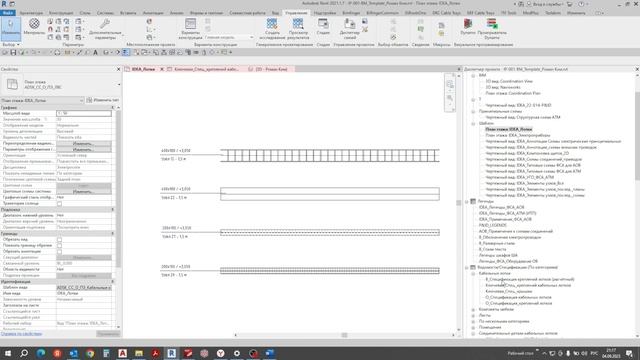Click the shopping cart icon in title bar

click(x=570, y=4)
